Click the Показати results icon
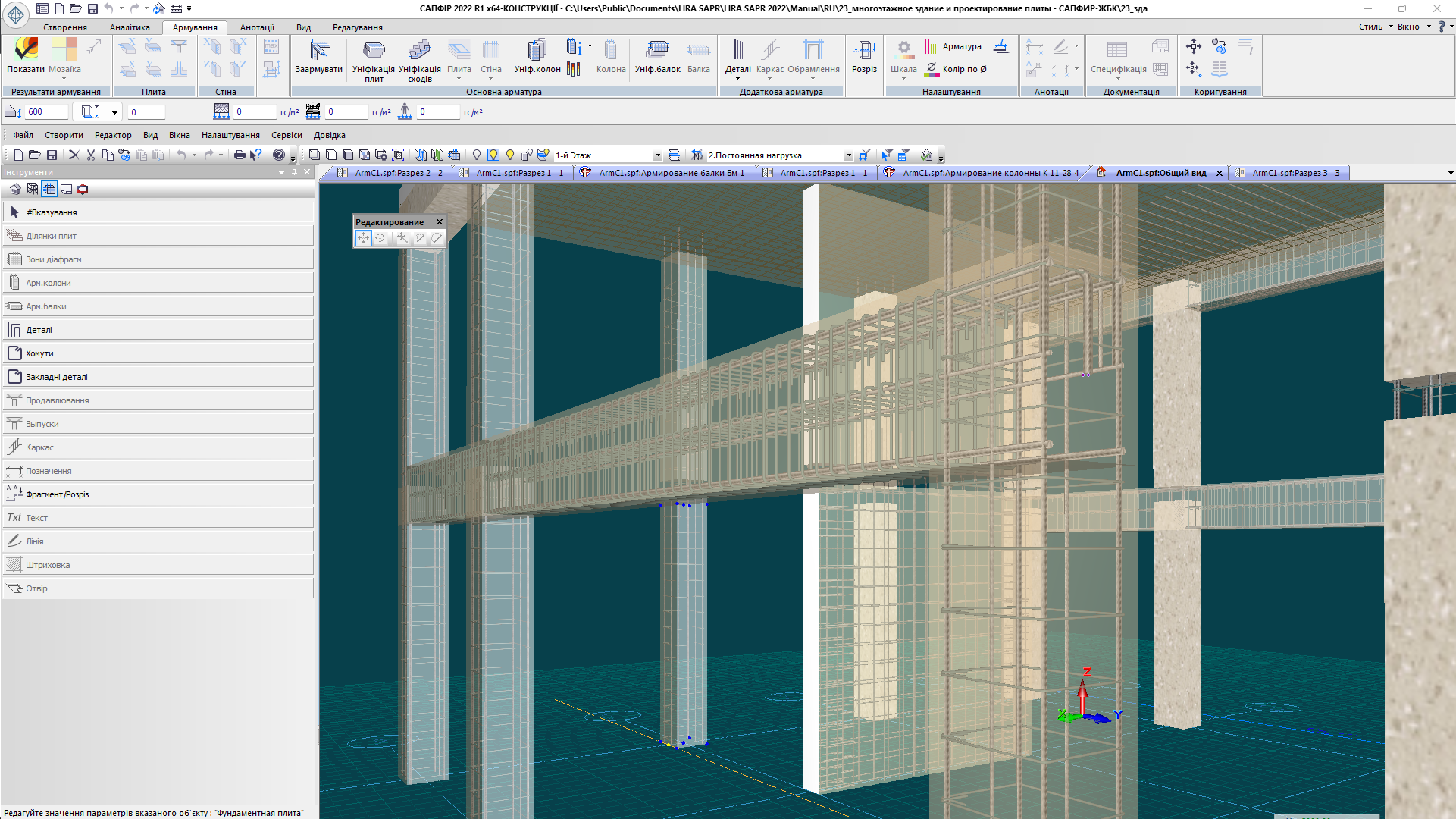Screen dimensions: 1456x819 coord(26,56)
